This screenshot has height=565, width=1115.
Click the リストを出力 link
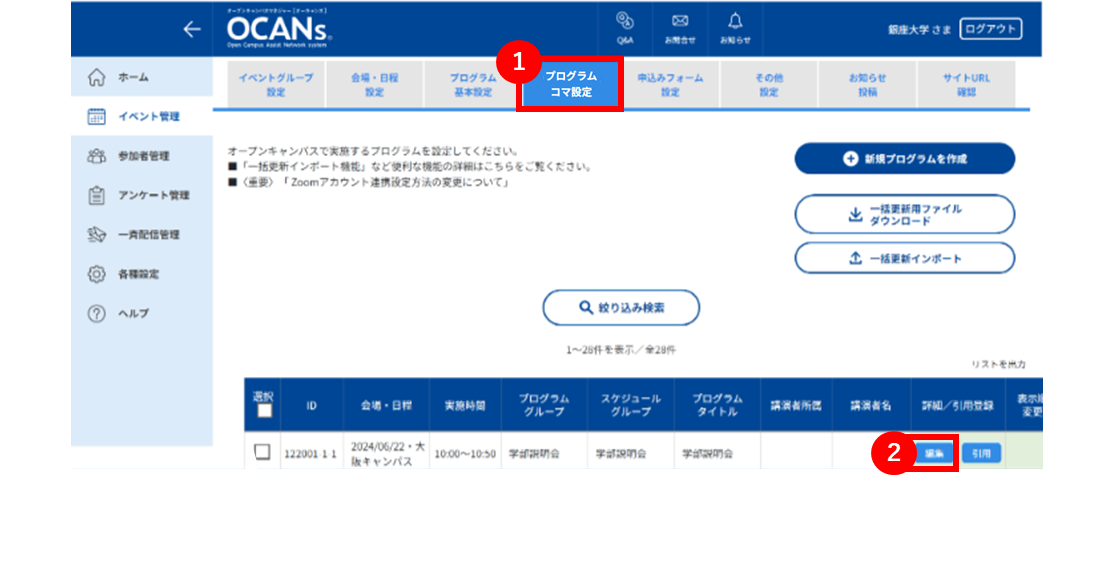(998, 364)
